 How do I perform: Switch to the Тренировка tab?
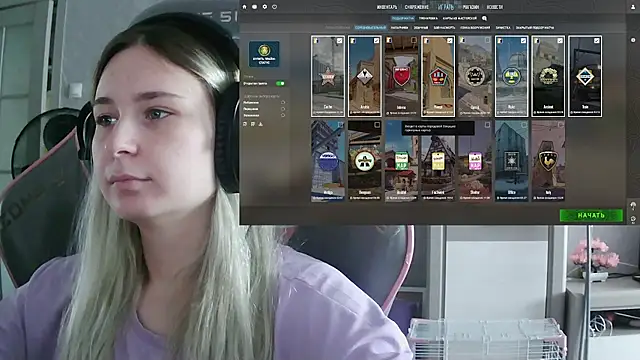click(x=428, y=18)
